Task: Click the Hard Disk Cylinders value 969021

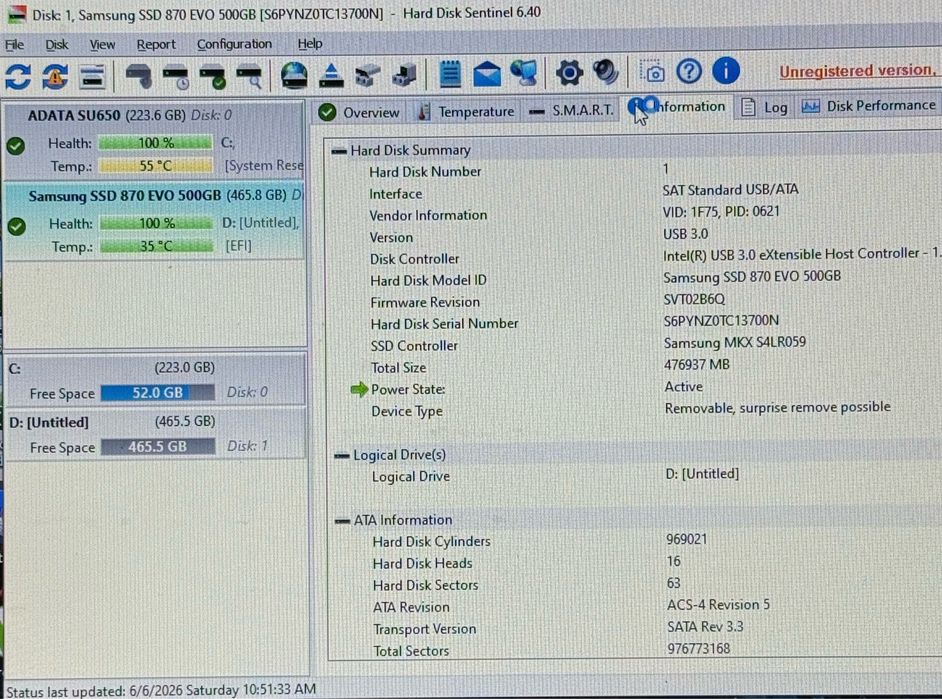Action: [x=687, y=539]
